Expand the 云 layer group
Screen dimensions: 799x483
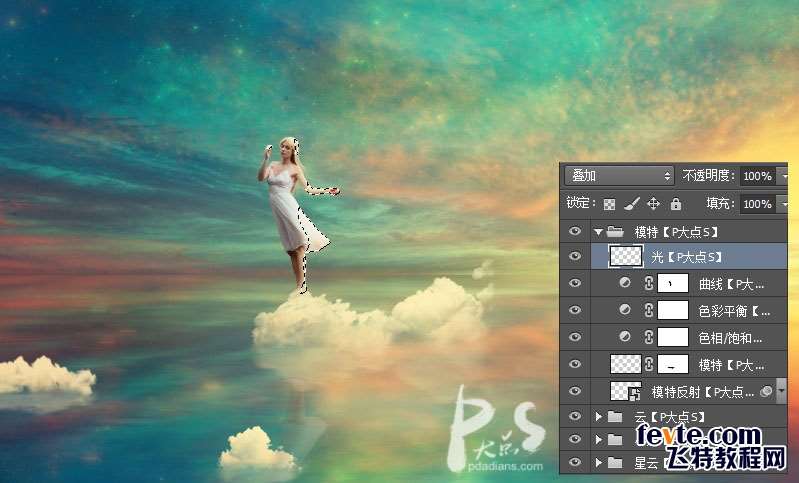click(599, 416)
